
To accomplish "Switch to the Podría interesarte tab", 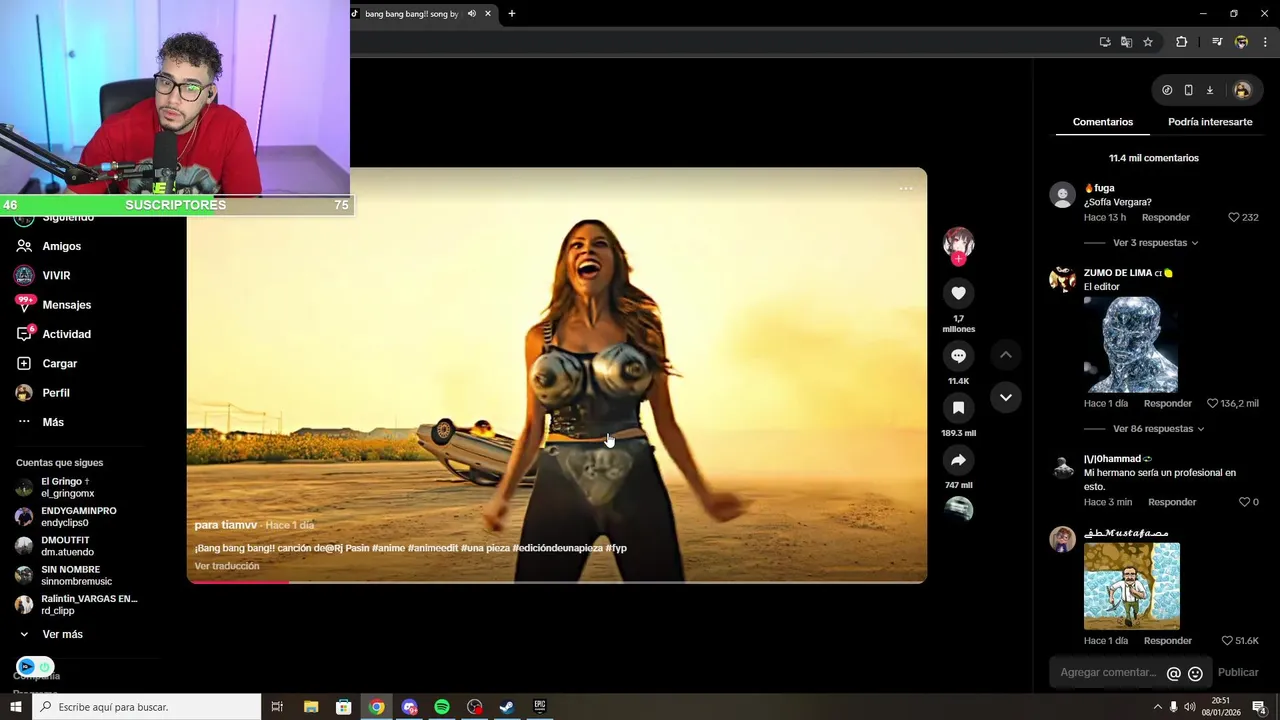I will (x=1210, y=122).
